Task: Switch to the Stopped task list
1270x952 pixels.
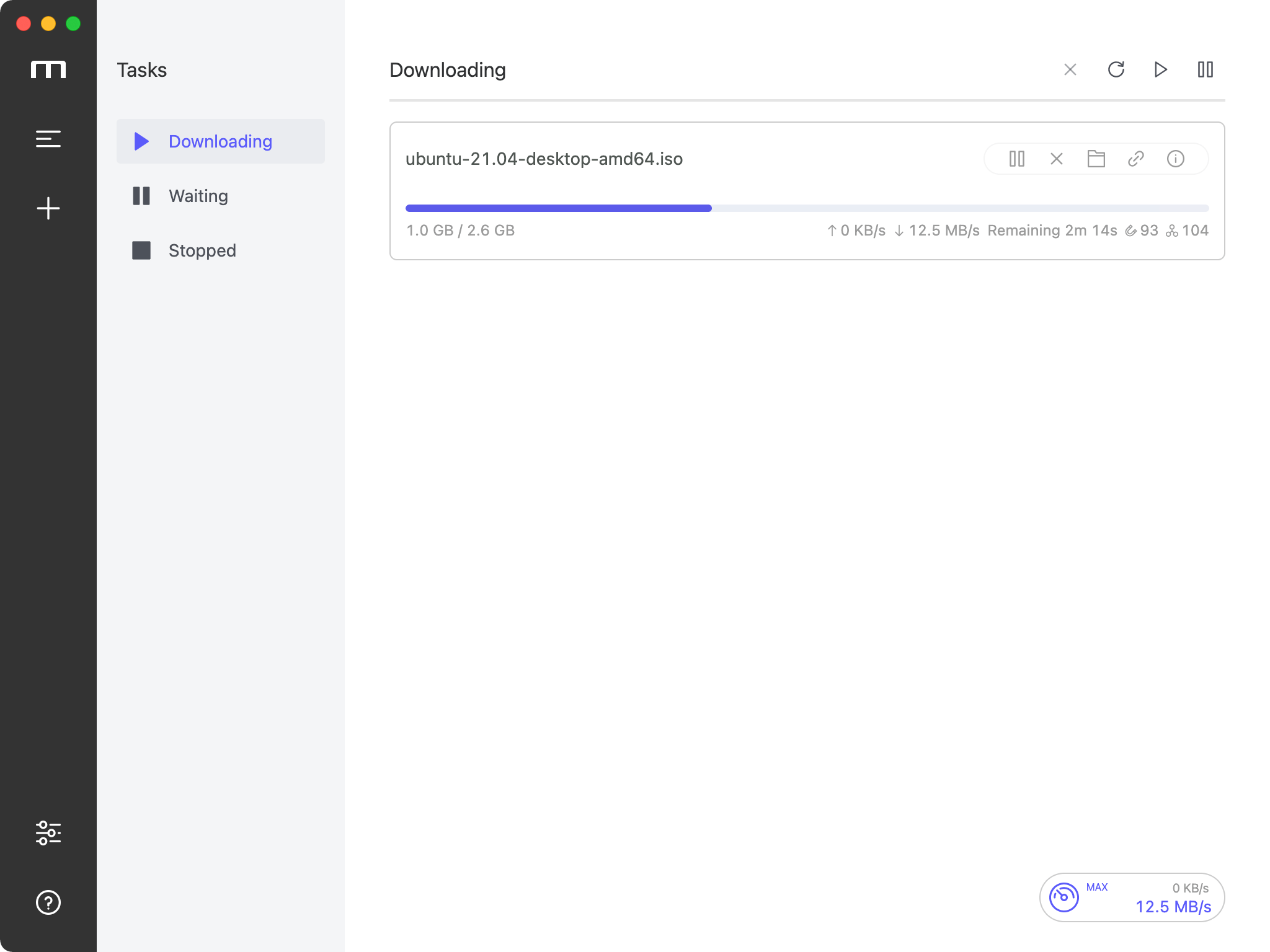Action: [202, 250]
